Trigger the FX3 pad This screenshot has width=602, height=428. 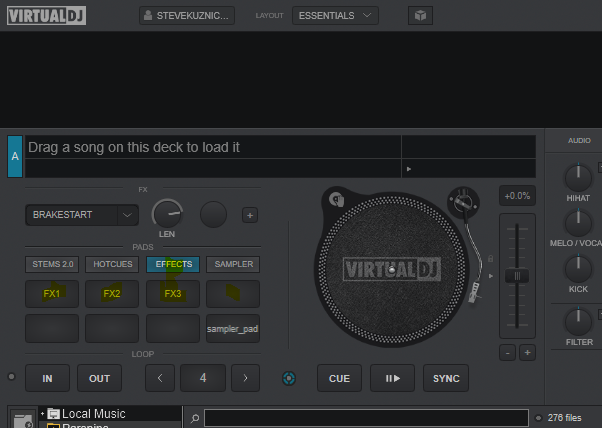(173, 294)
